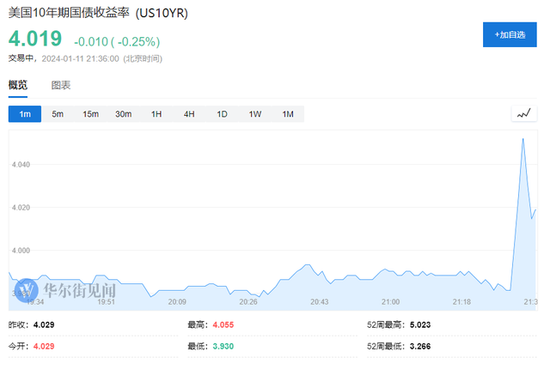Click the 4.040 y-axis label
This screenshot has height=376, width=550.
[x=21, y=164]
